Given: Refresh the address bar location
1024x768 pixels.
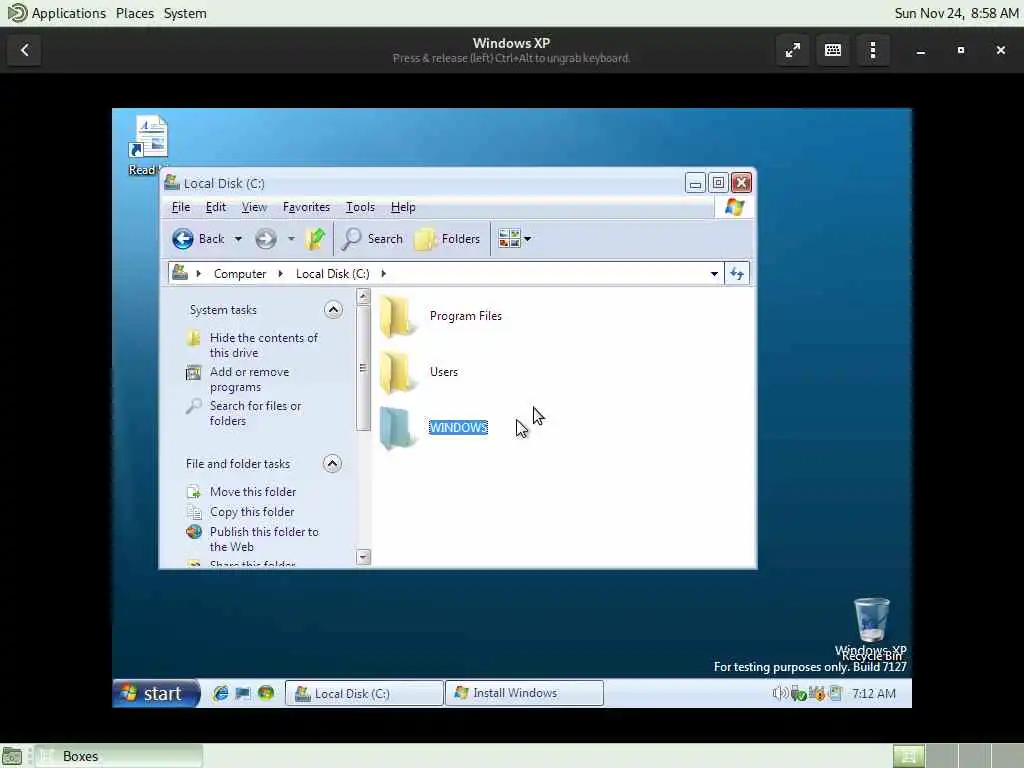Looking at the screenshot, I should coord(737,274).
